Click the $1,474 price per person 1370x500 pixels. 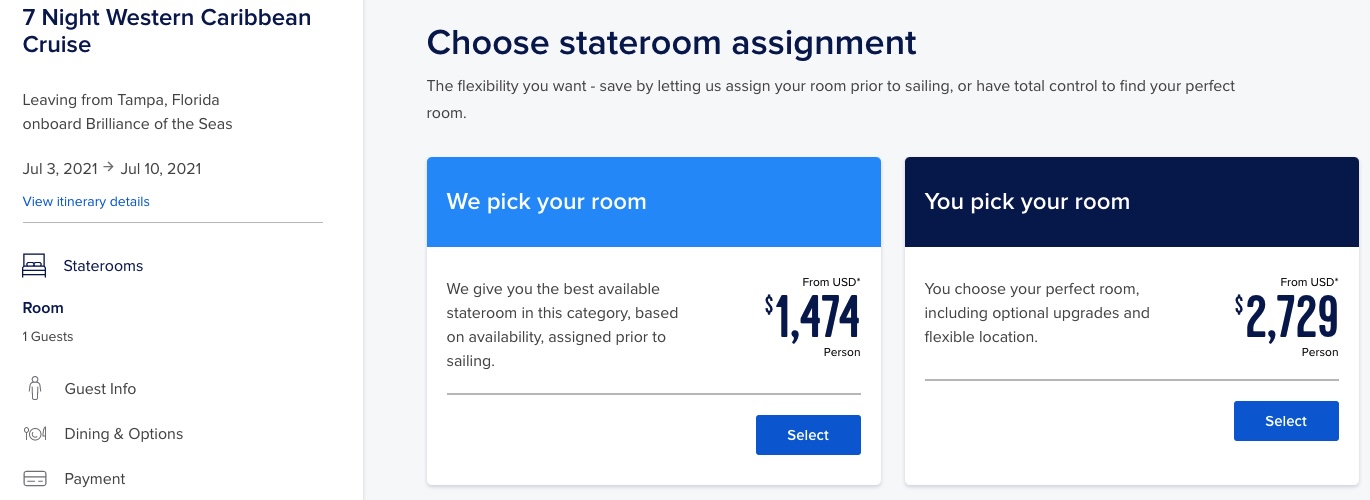813,318
